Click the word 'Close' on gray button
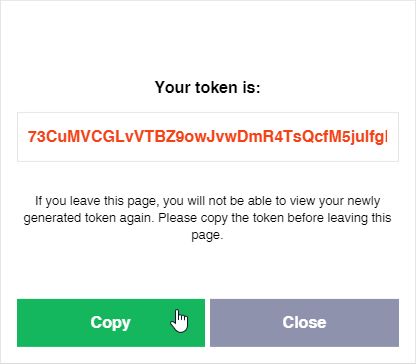Screen dimensions: 416x364 pos(304,322)
